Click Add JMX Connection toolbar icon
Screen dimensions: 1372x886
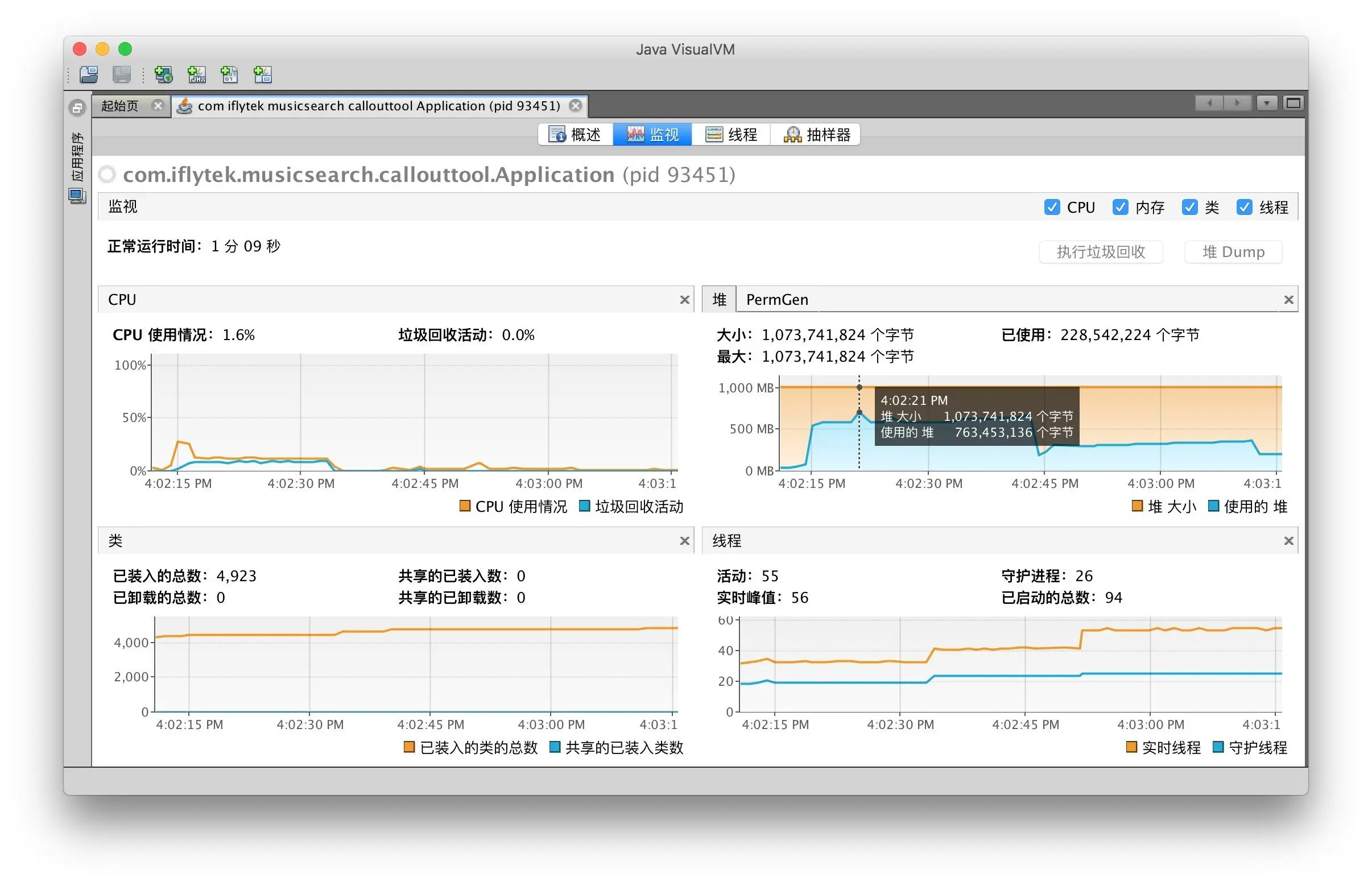click(197, 74)
